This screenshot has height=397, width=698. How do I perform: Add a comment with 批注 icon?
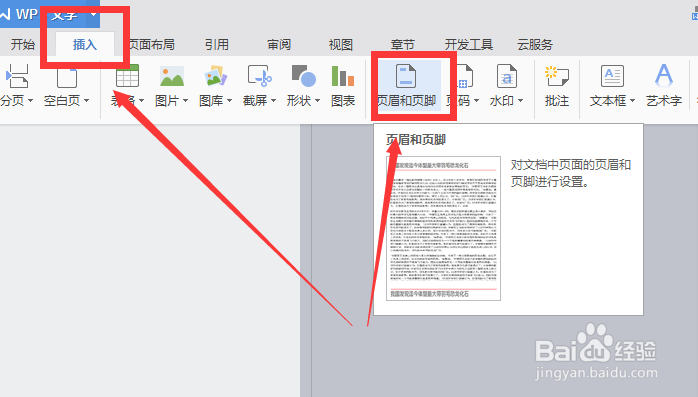pyautogui.click(x=557, y=76)
